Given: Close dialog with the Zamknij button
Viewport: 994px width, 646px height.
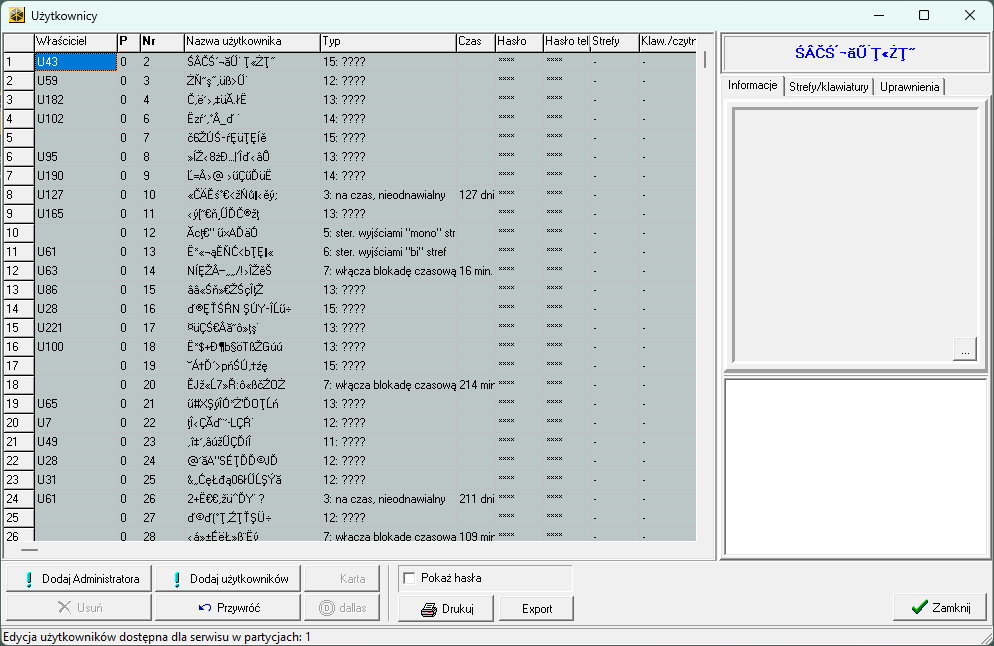Looking at the screenshot, I should (939, 607).
